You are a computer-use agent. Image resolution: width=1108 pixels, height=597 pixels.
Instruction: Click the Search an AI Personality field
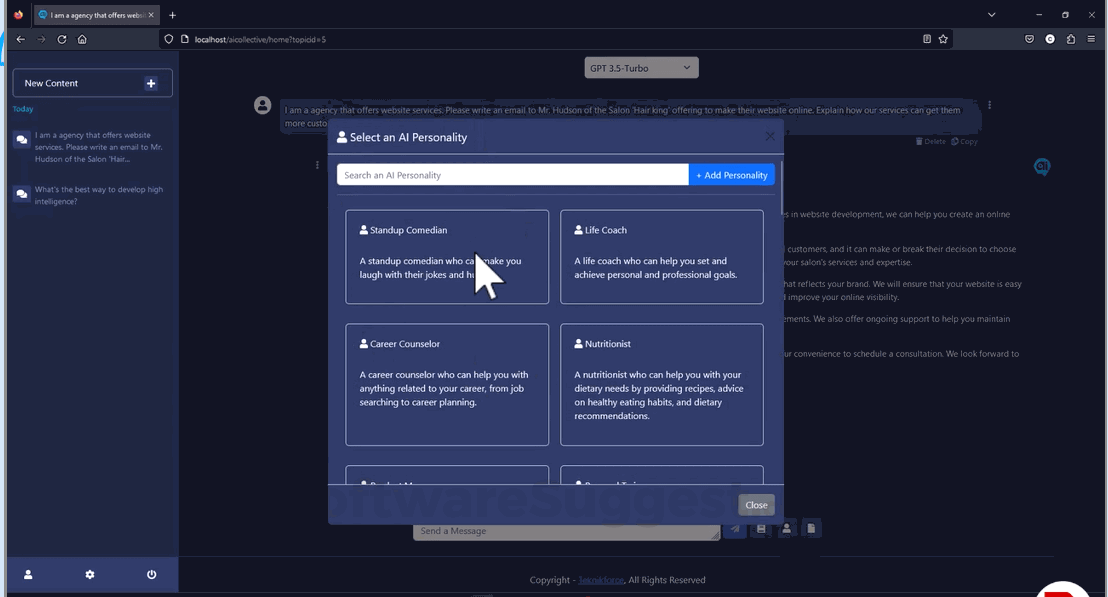[512, 174]
